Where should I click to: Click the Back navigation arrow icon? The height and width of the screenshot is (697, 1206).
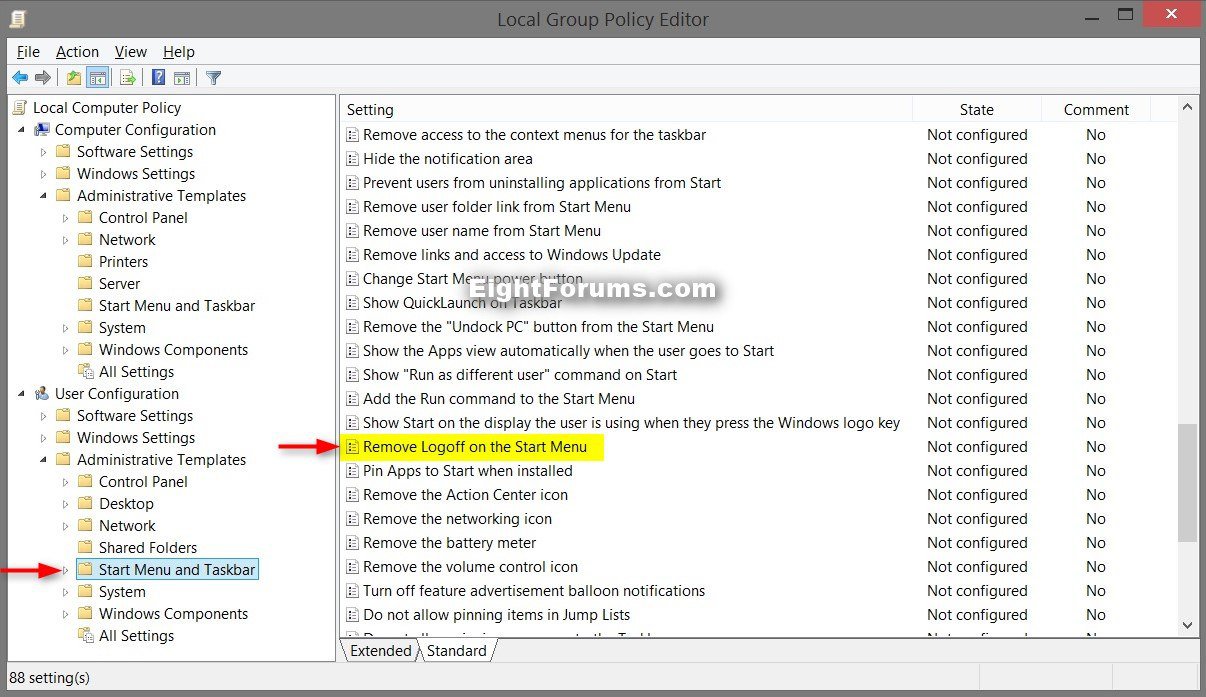point(20,77)
